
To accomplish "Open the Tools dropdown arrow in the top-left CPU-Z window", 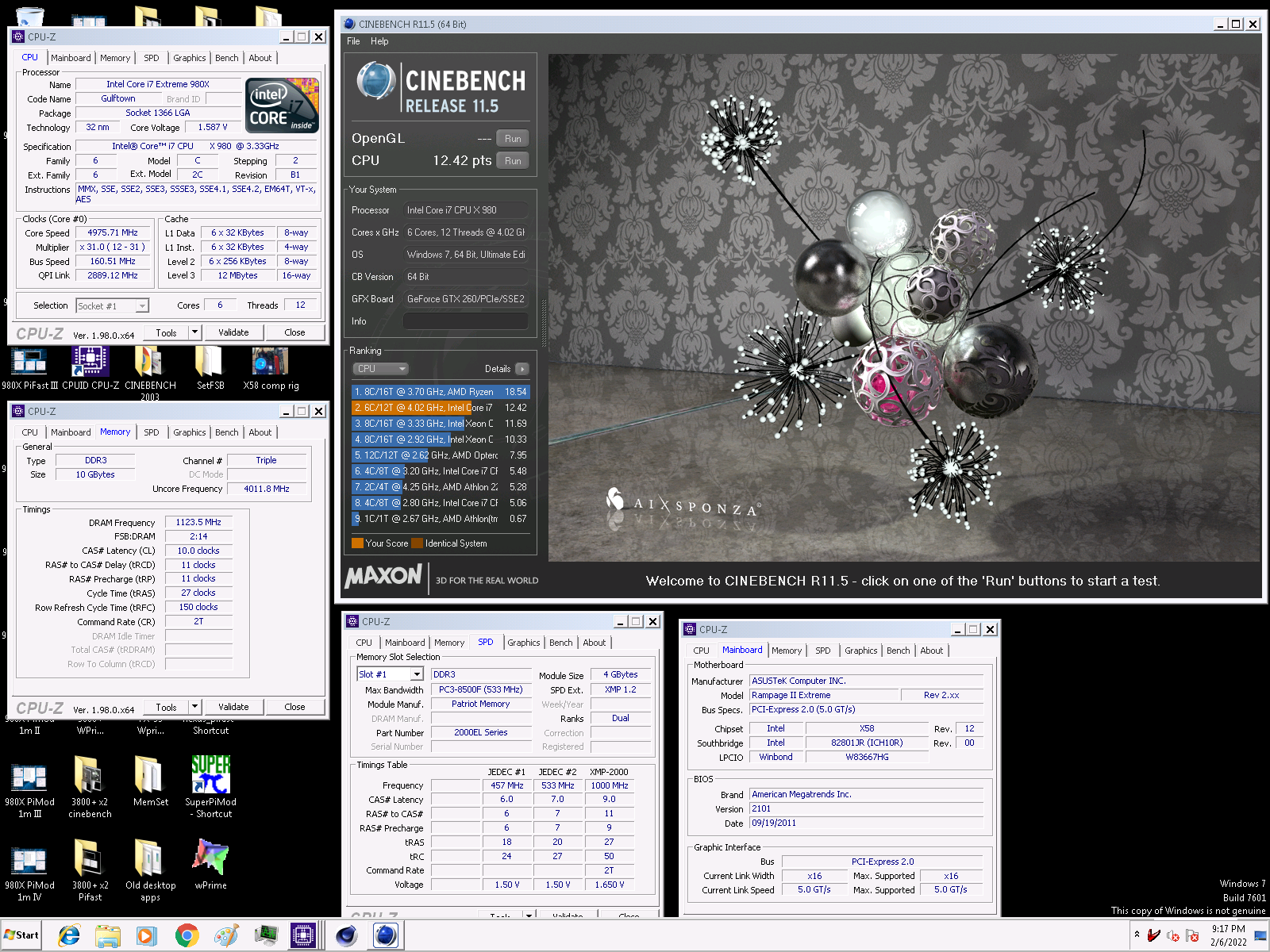I will point(194,332).
